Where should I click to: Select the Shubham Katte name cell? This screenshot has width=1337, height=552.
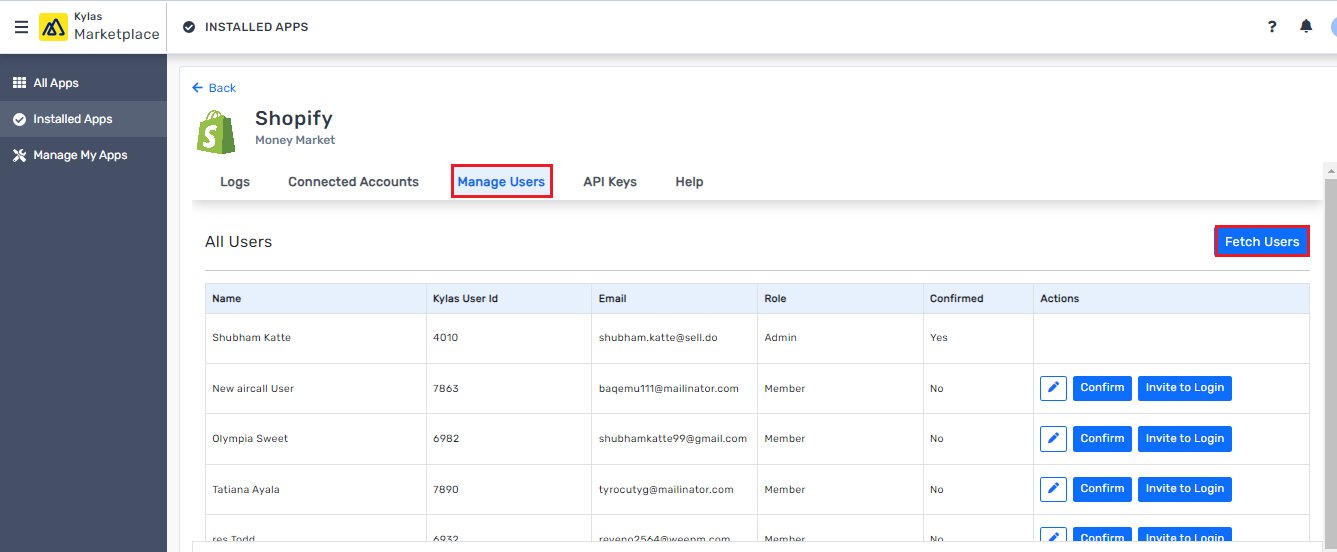click(x=316, y=338)
